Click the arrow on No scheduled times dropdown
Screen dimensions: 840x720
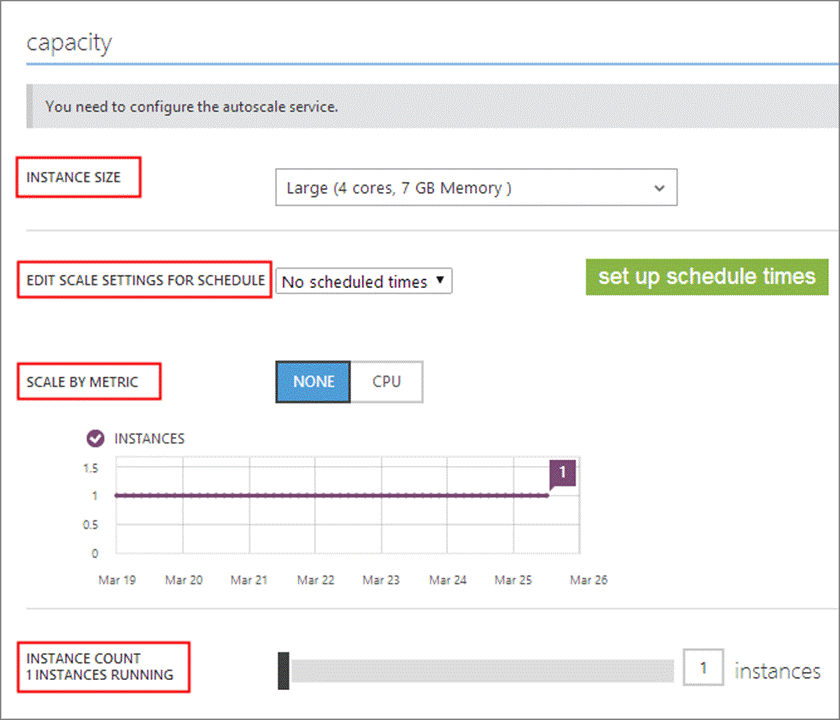441,282
